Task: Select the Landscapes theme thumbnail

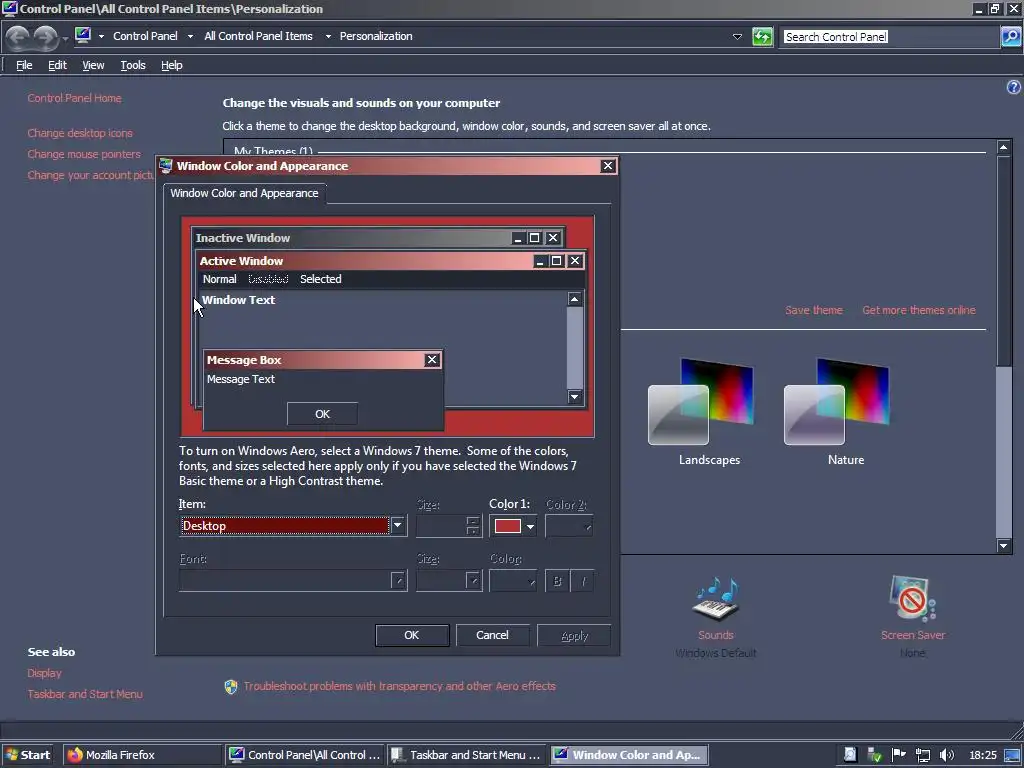Action: (x=701, y=402)
